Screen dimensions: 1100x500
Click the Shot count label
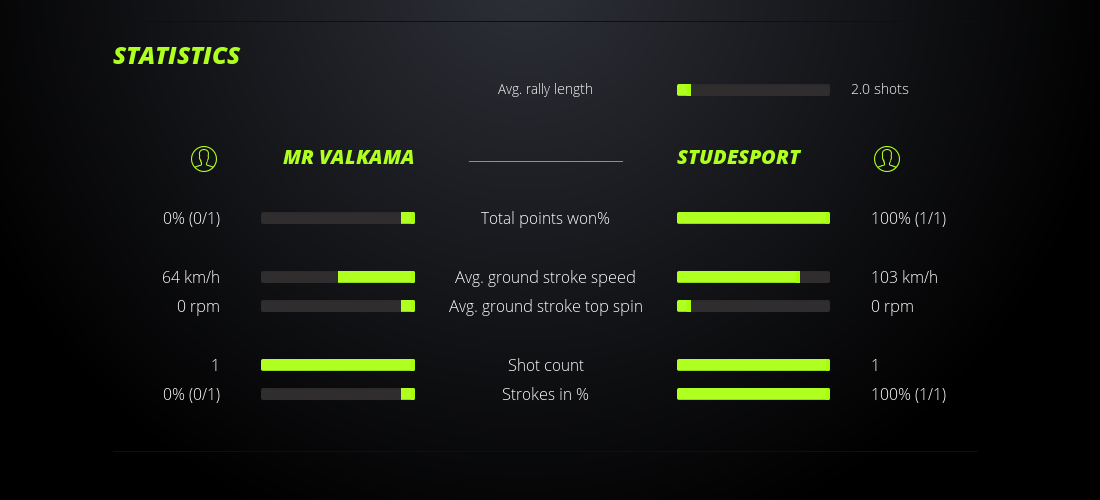click(545, 365)
